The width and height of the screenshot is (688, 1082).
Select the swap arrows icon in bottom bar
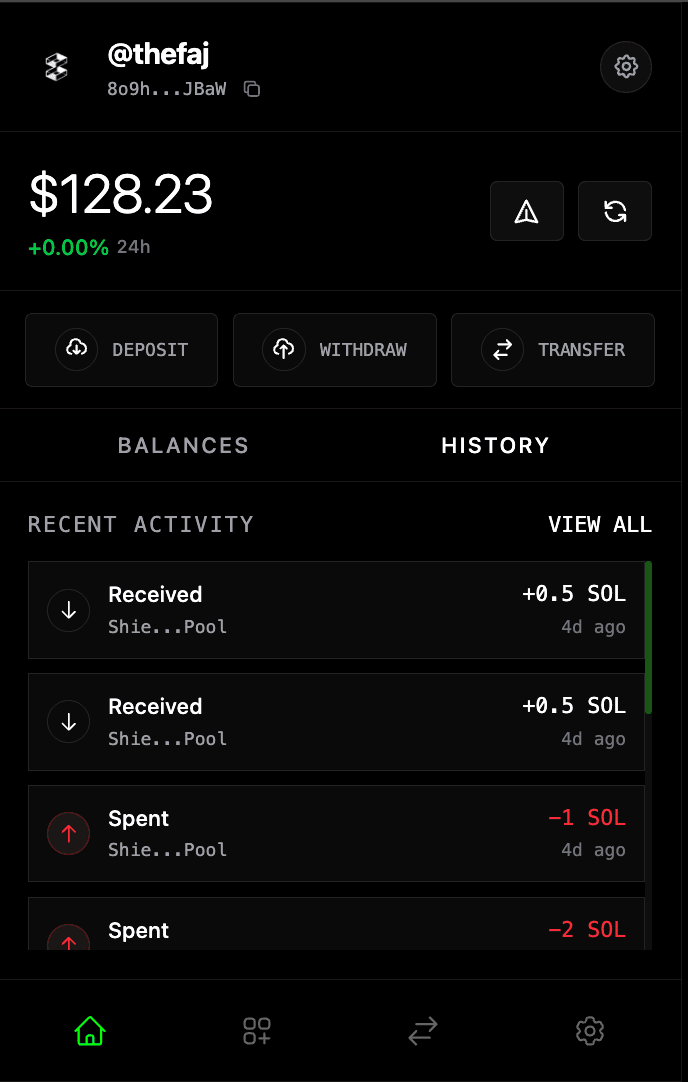[422, 1030]
